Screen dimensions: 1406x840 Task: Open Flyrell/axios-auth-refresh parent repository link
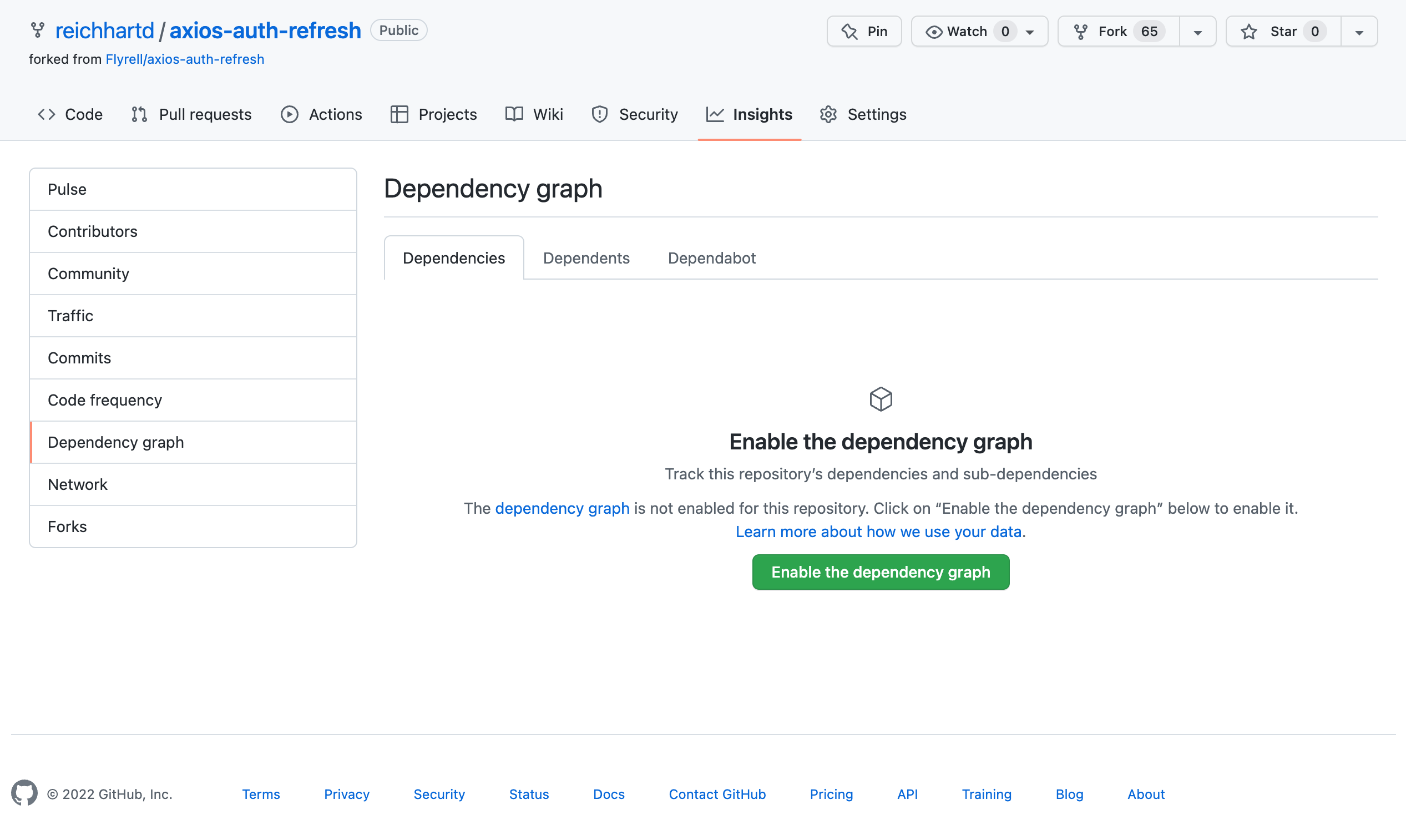185,59
